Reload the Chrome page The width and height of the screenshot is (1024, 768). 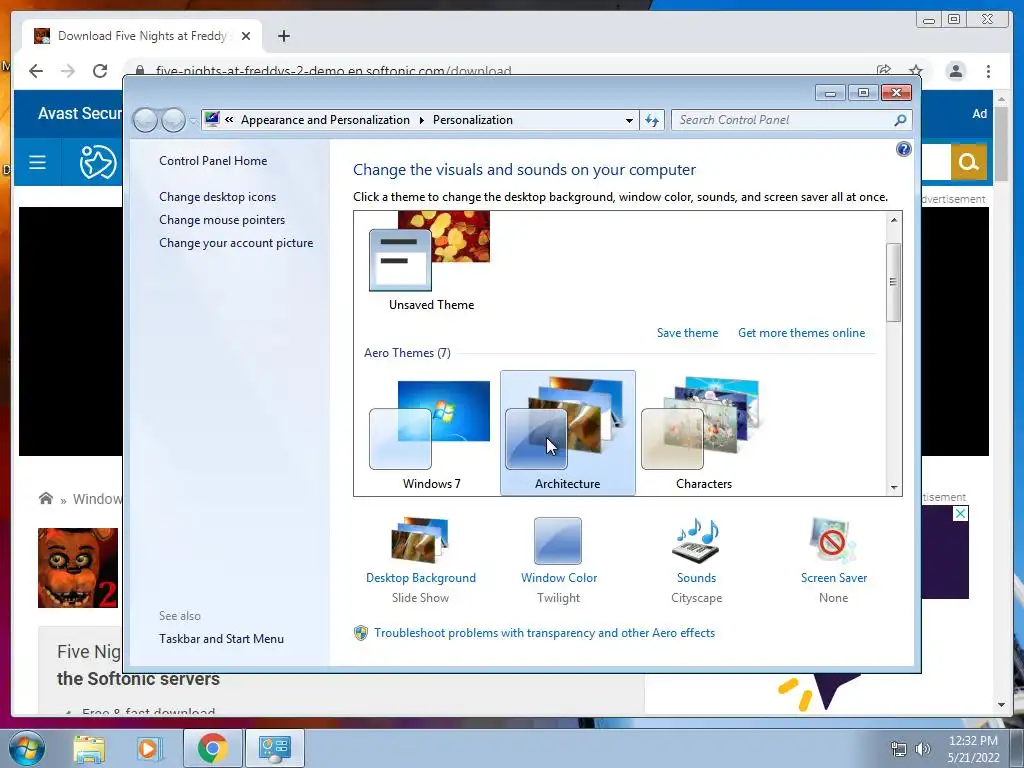pyautogui.click(x=100, y=71)
